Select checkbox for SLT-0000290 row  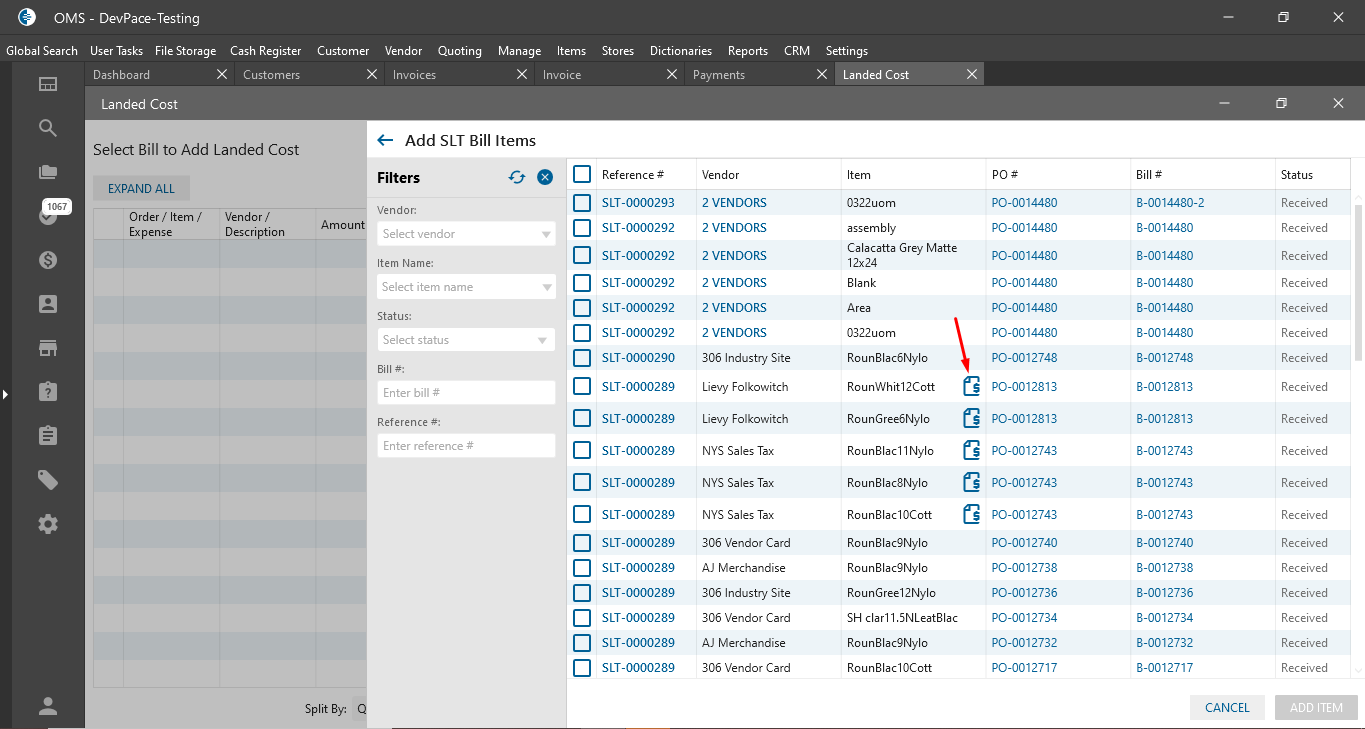[582, 358]
